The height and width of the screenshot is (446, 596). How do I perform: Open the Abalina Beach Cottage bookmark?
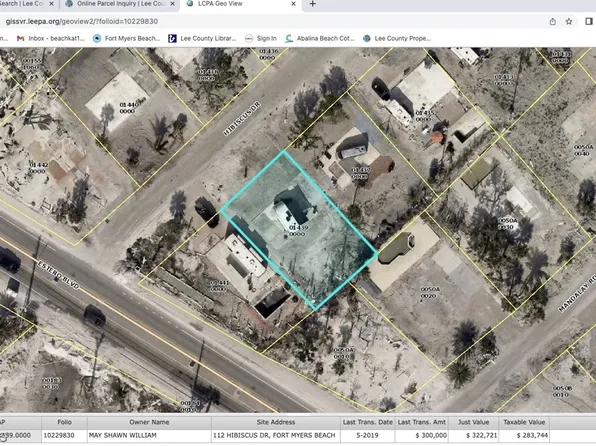320,38
